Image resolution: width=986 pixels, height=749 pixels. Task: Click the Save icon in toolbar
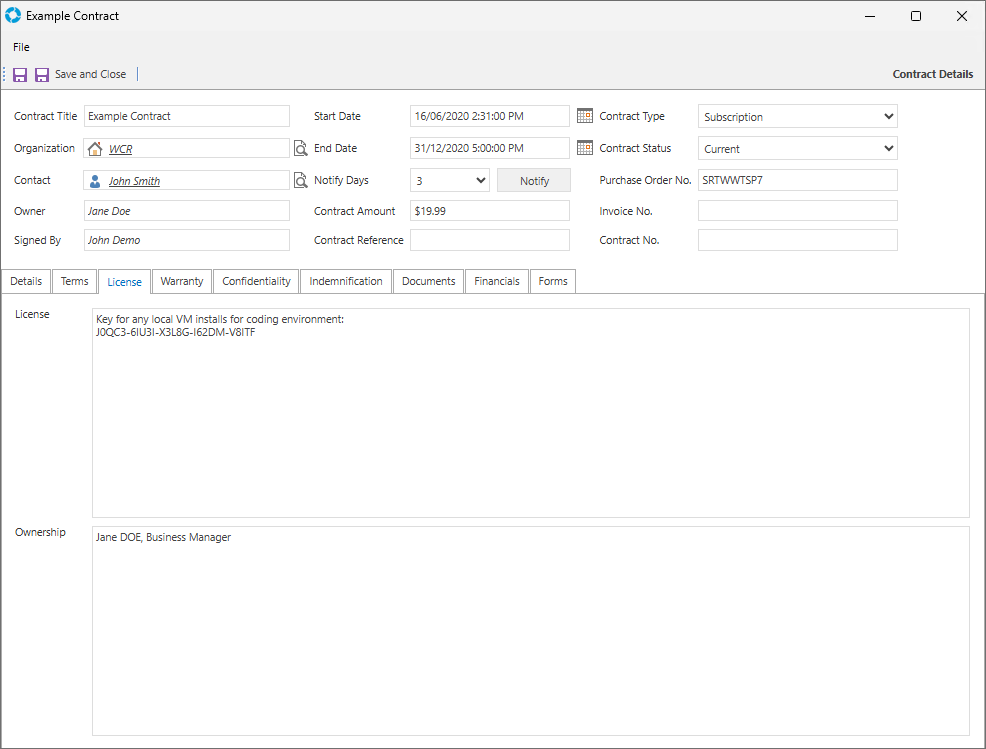click(20, 75)
